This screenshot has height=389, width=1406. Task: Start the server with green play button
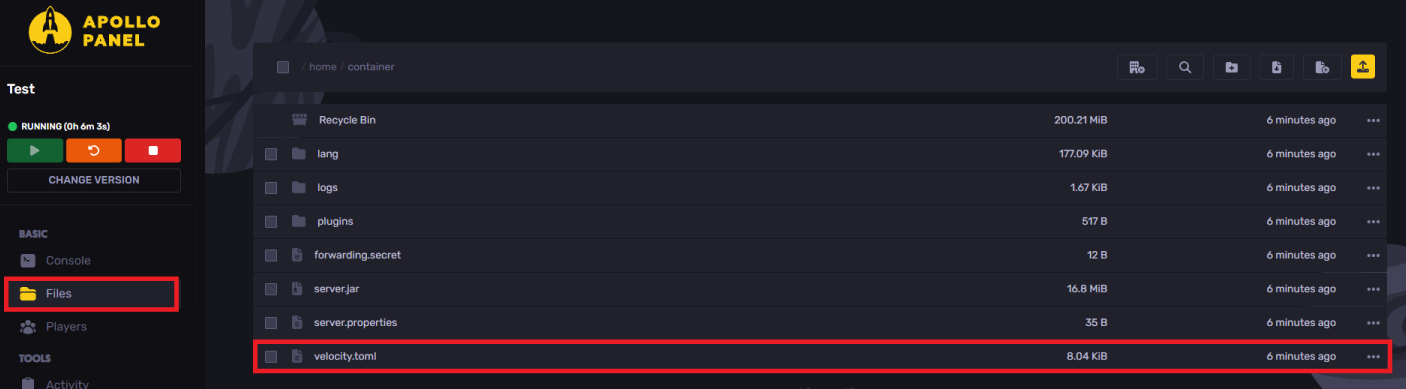click(x=34, y=150)
